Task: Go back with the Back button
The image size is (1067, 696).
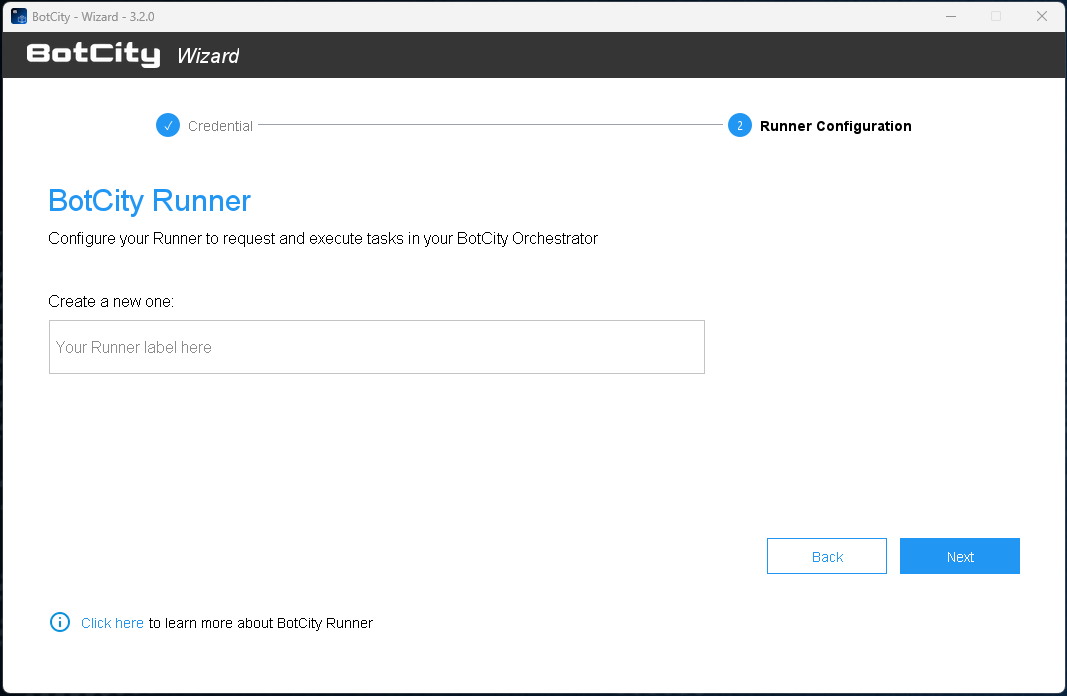Action: click(x=827, y=556)
